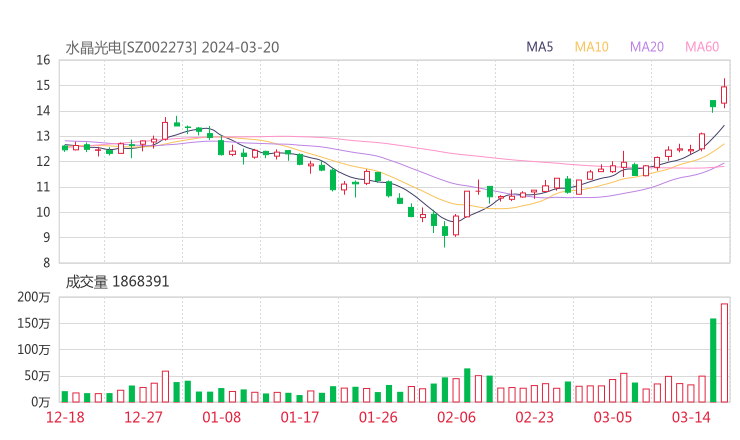Click the price axis value 10
This screenshot has height=440, width=740.
coord(43,212)
